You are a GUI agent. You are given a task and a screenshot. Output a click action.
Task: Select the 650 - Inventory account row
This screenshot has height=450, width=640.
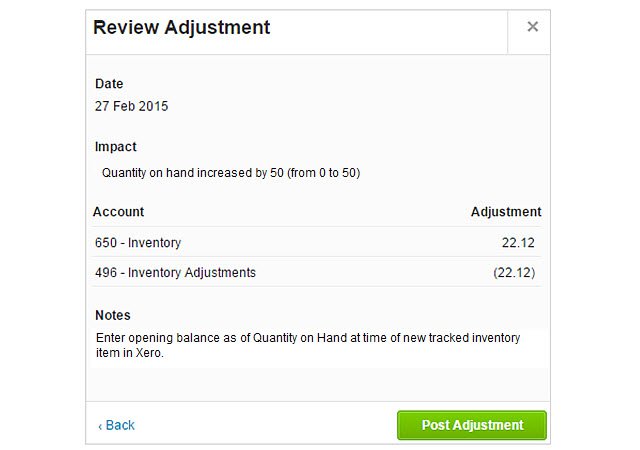point(138,242)
